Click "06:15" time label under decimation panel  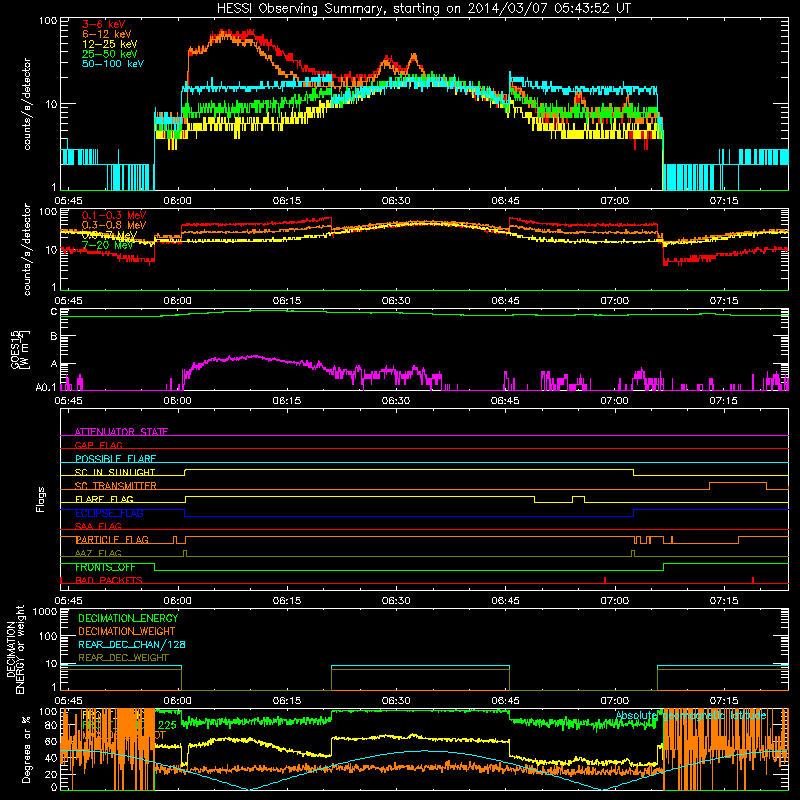[287, 701]
